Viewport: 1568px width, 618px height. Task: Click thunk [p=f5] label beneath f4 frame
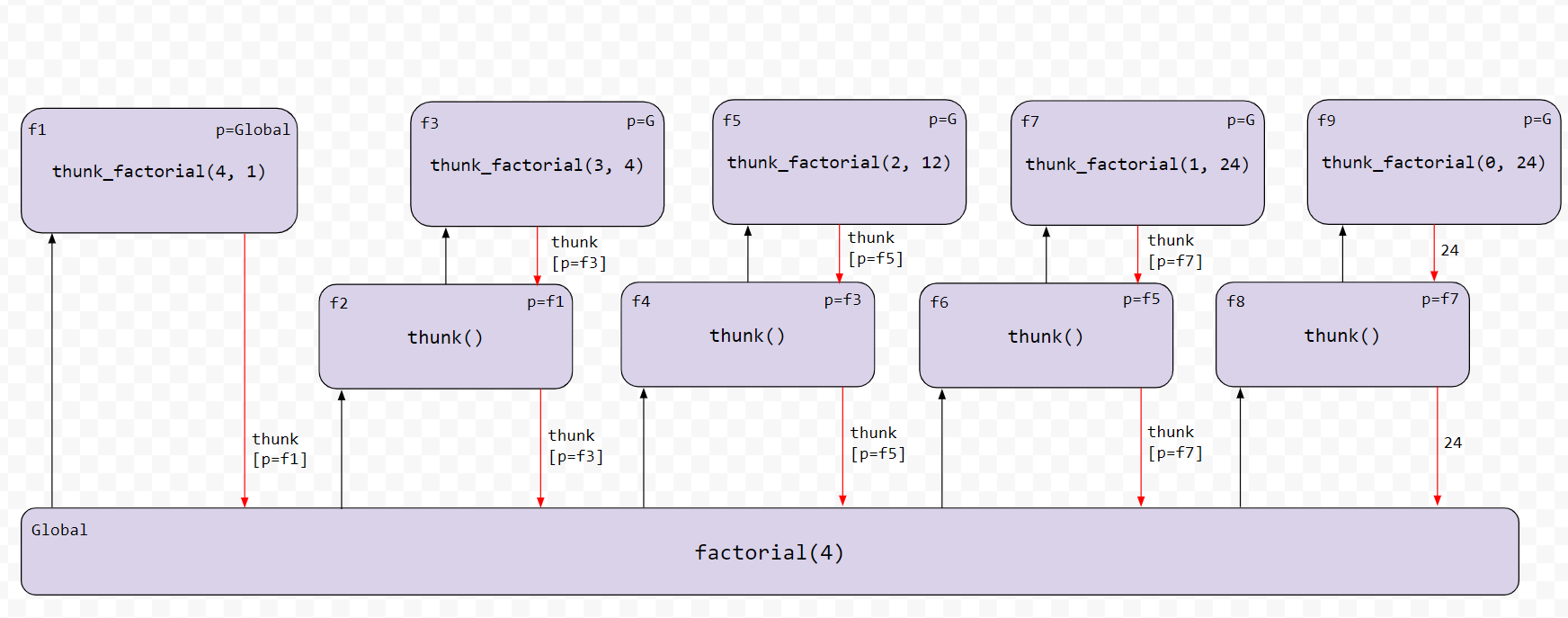tap(878, 443)
